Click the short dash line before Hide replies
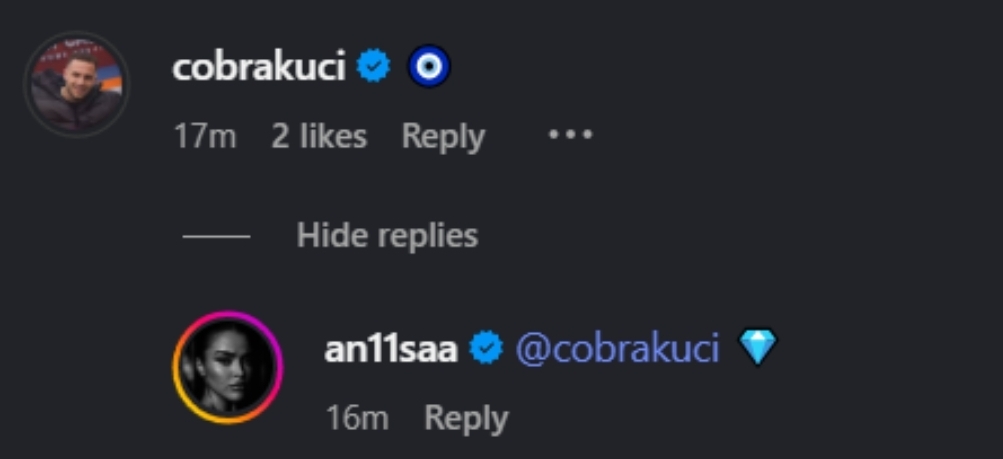The height and width of the screenshot is (459, 1003). point(217,237)
